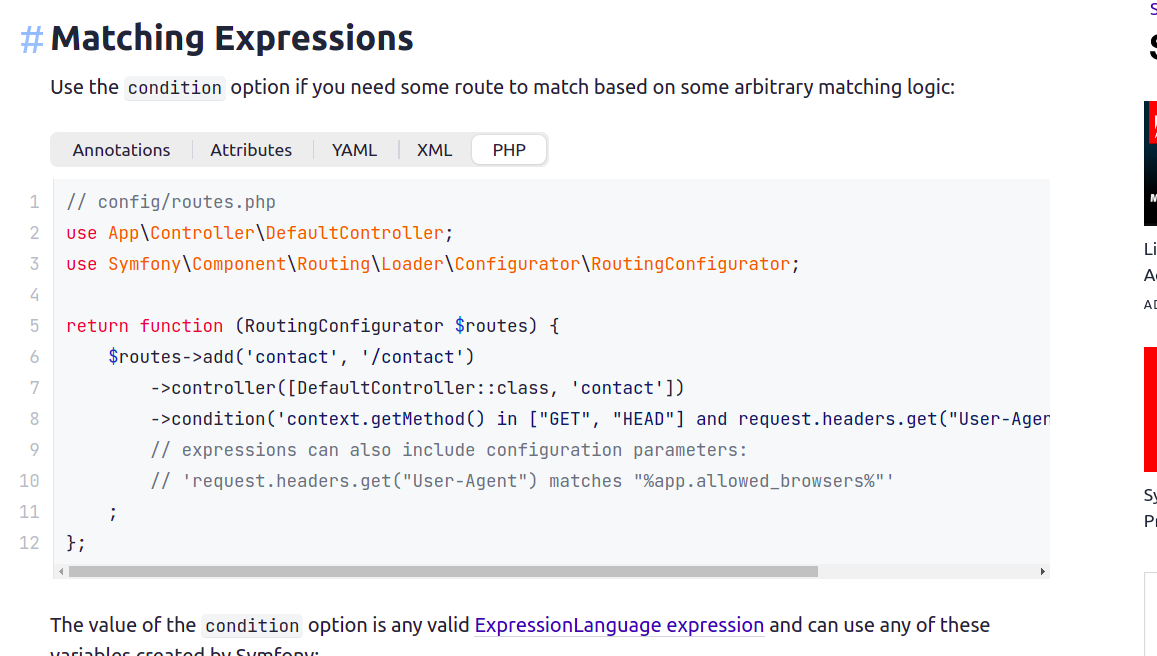
Task: Open the solid red sidebar thumbnail
Action: click(1150, 409)
